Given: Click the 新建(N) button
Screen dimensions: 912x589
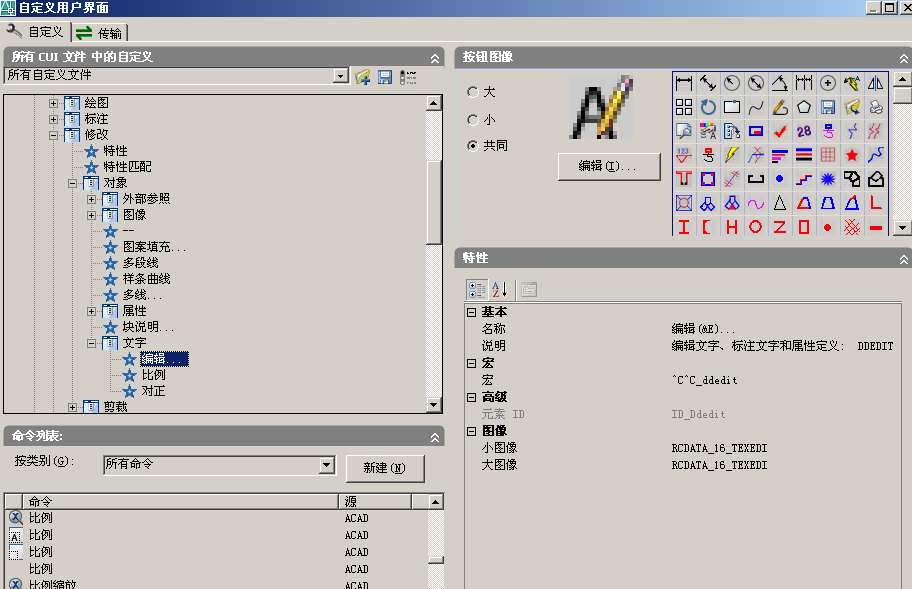Looking at the screenshot, I should coord(384,468).
